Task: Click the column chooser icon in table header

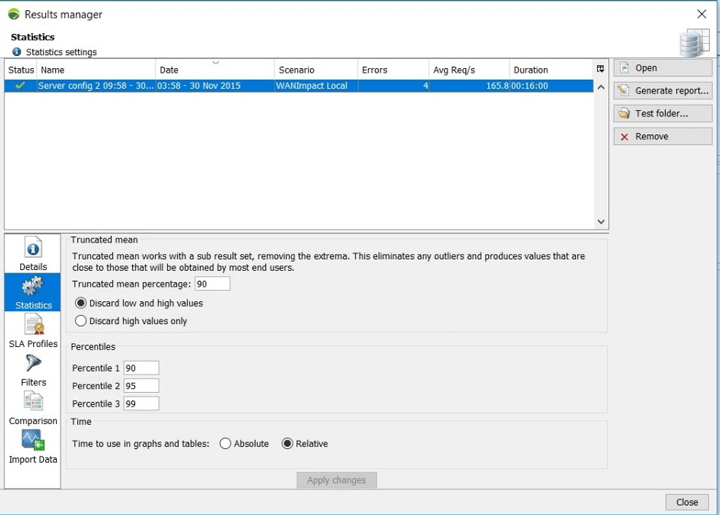Action: pos(600,69)
